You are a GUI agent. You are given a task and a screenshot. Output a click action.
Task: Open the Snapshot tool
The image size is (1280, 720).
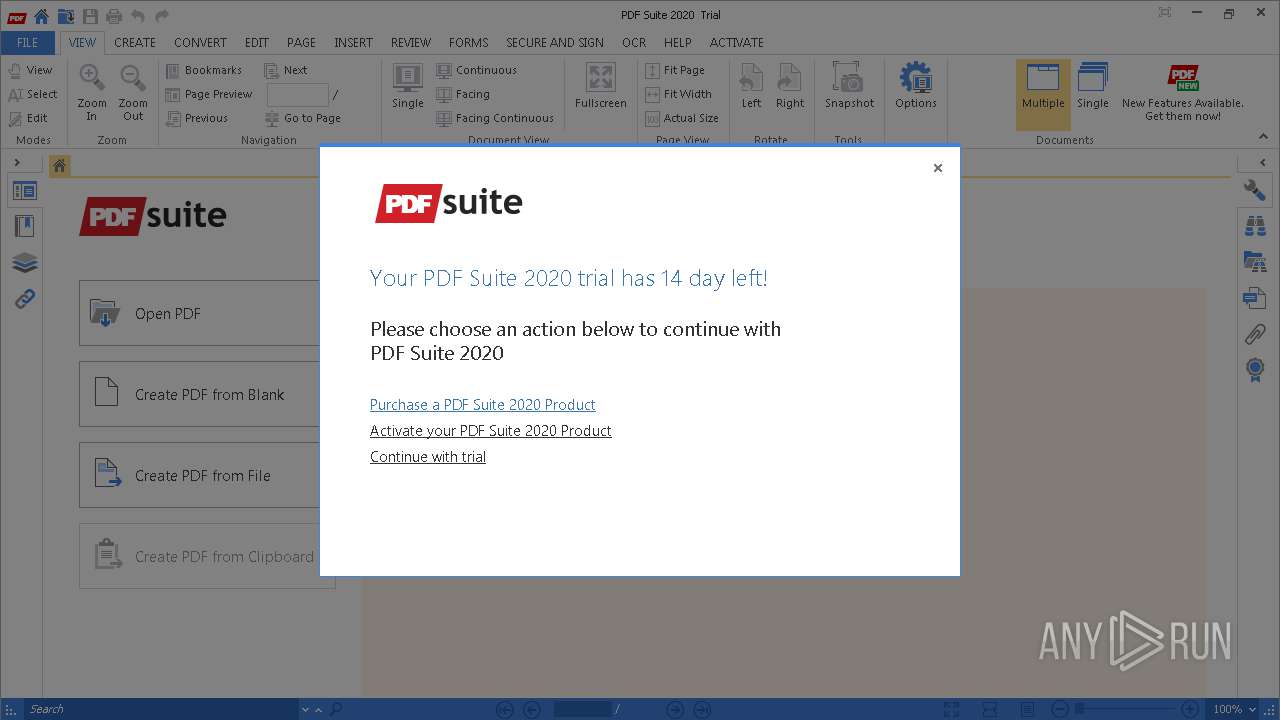[x=849, y=87]
